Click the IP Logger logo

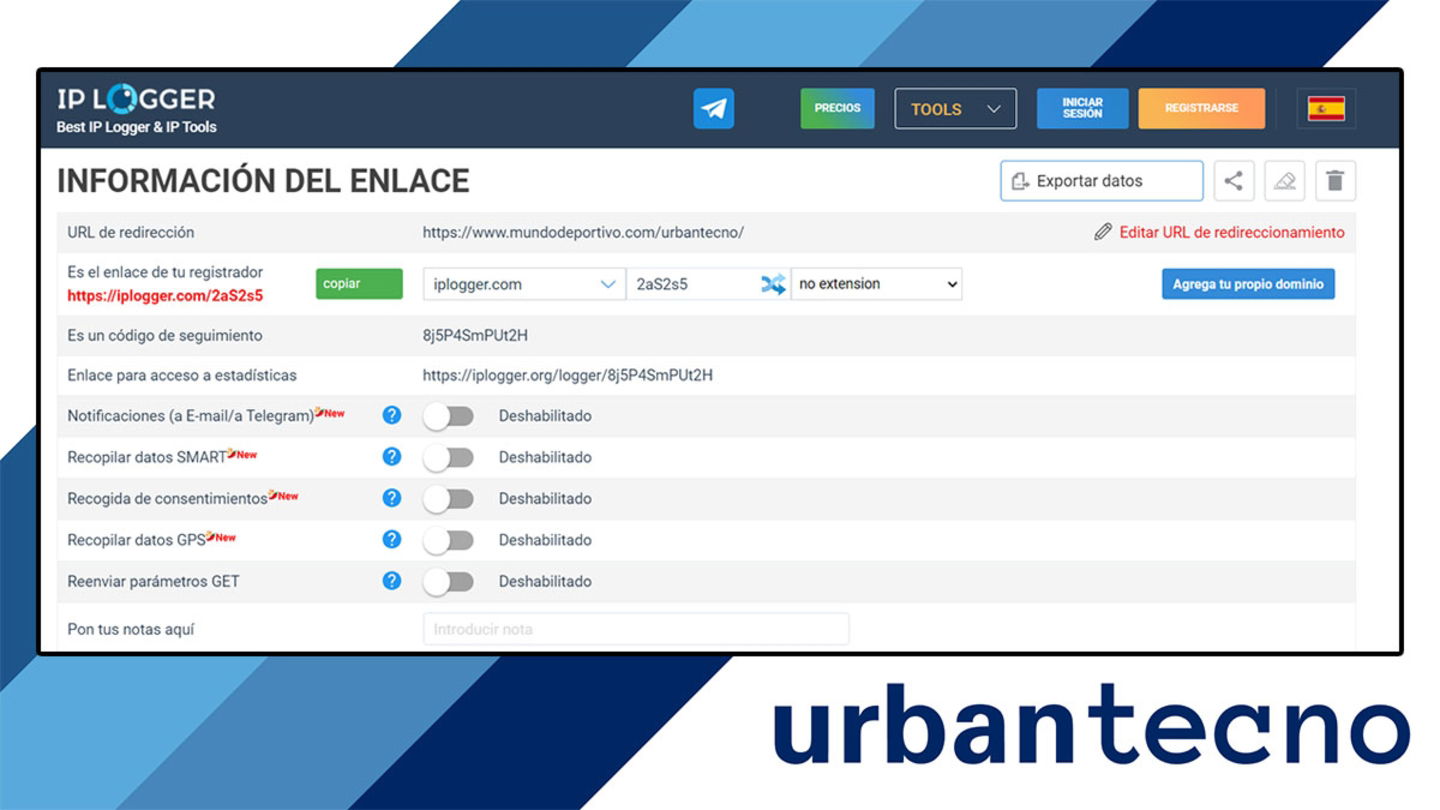tap(136, 99)
